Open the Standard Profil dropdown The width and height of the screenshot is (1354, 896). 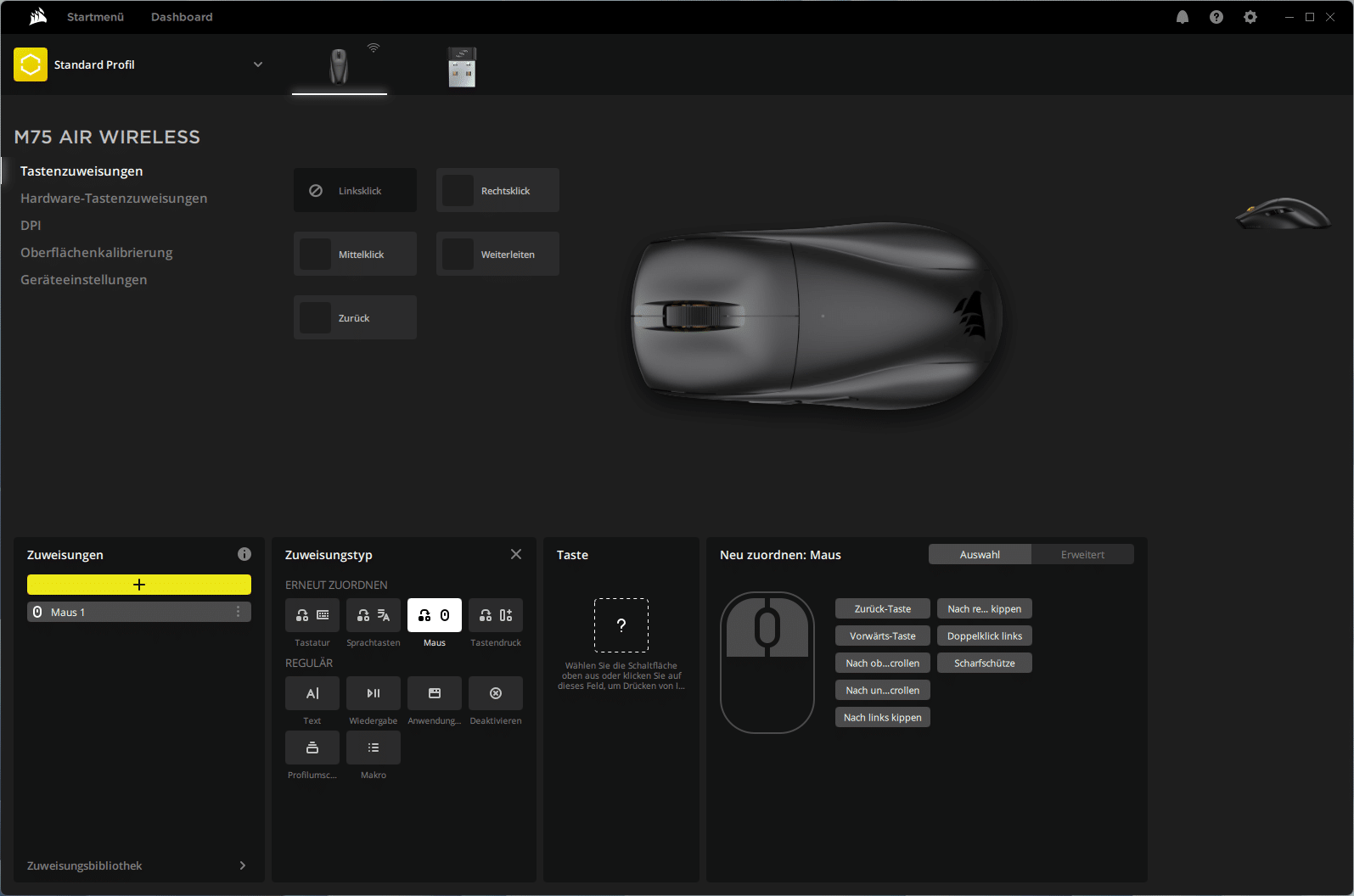[258, 64]
